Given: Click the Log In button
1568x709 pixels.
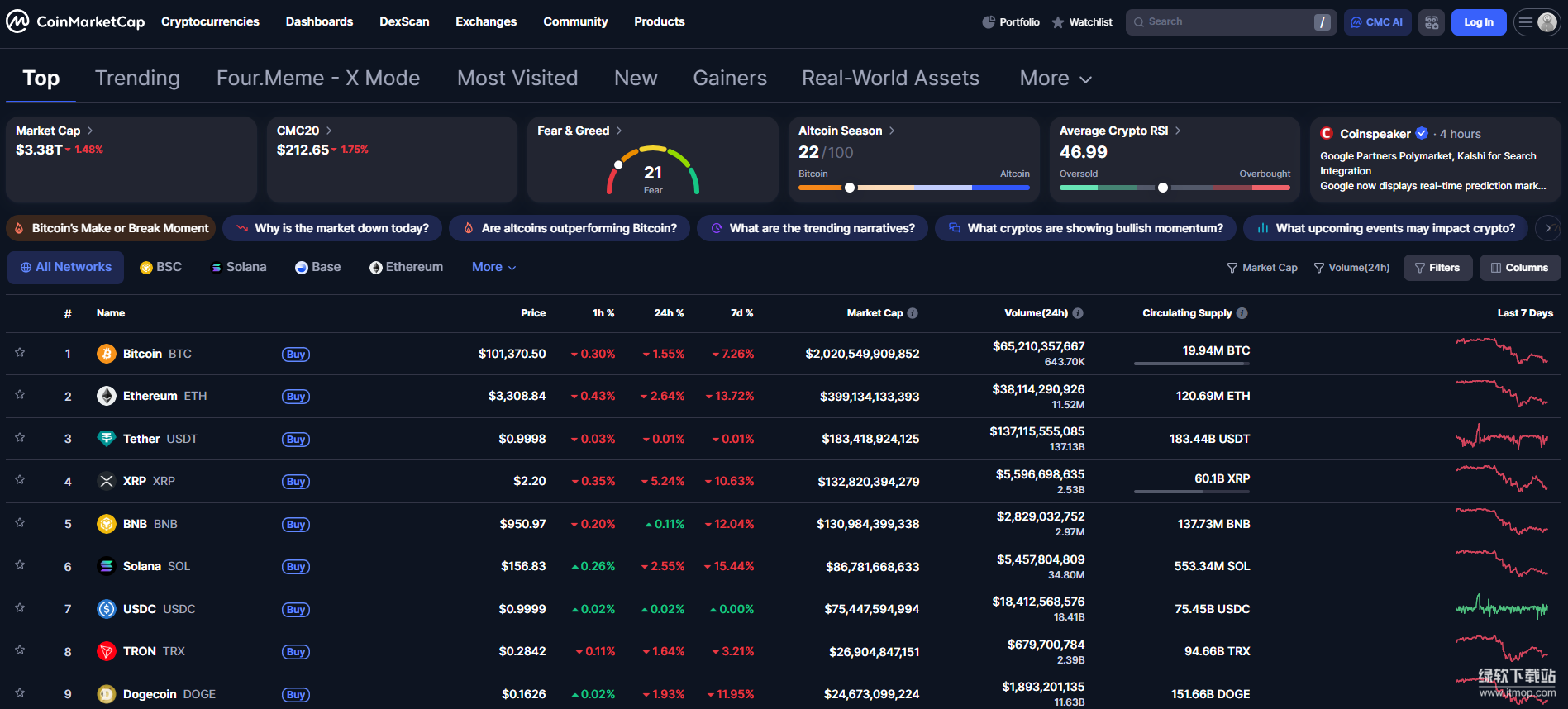Looking at the screenshot, I should [1478, 22].
